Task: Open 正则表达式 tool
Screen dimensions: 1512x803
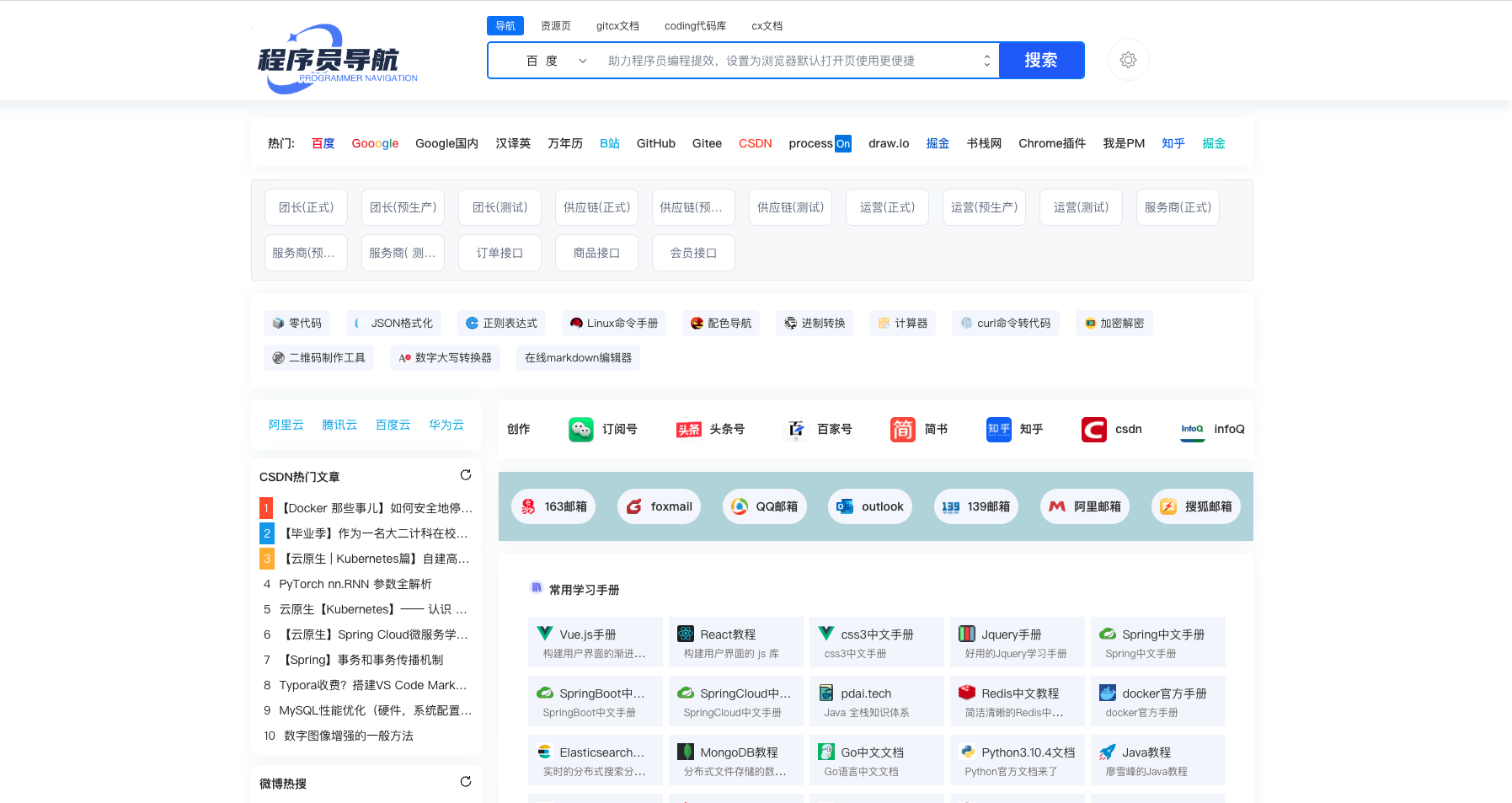Action: pyautogui.click(x=502, y=323)
